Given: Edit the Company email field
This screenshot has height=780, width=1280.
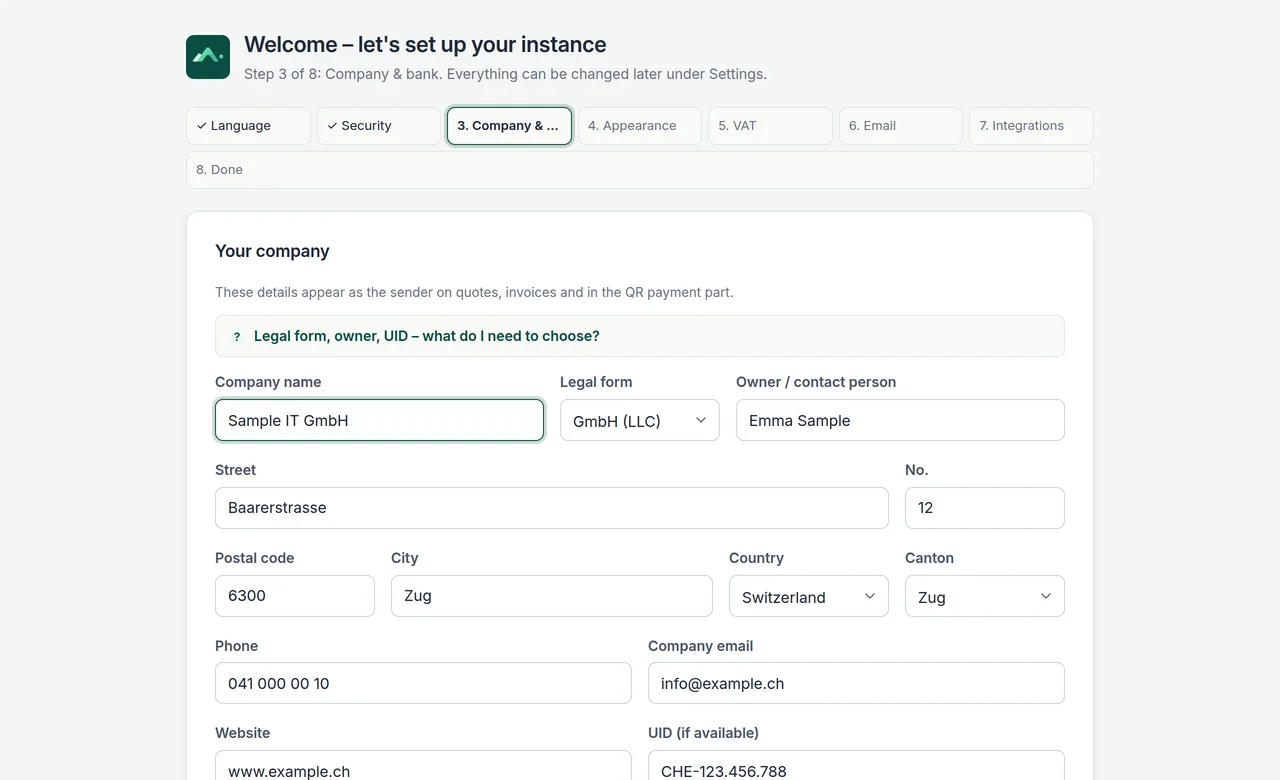Looking at the screenshot, I should pos(856,684).
